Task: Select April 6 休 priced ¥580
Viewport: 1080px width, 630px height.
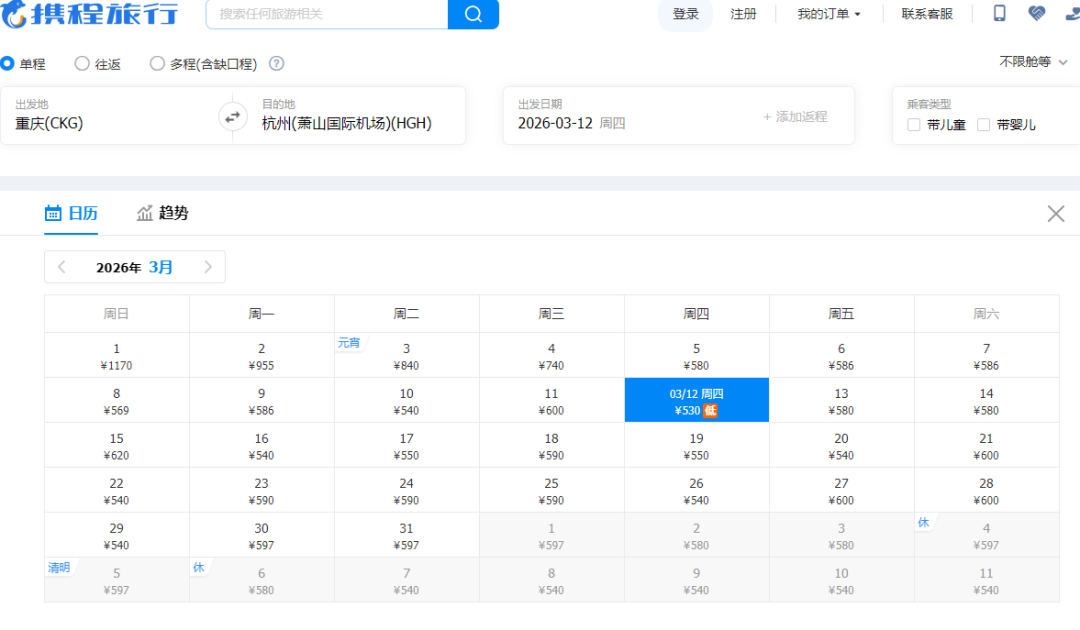Action: 262,580
